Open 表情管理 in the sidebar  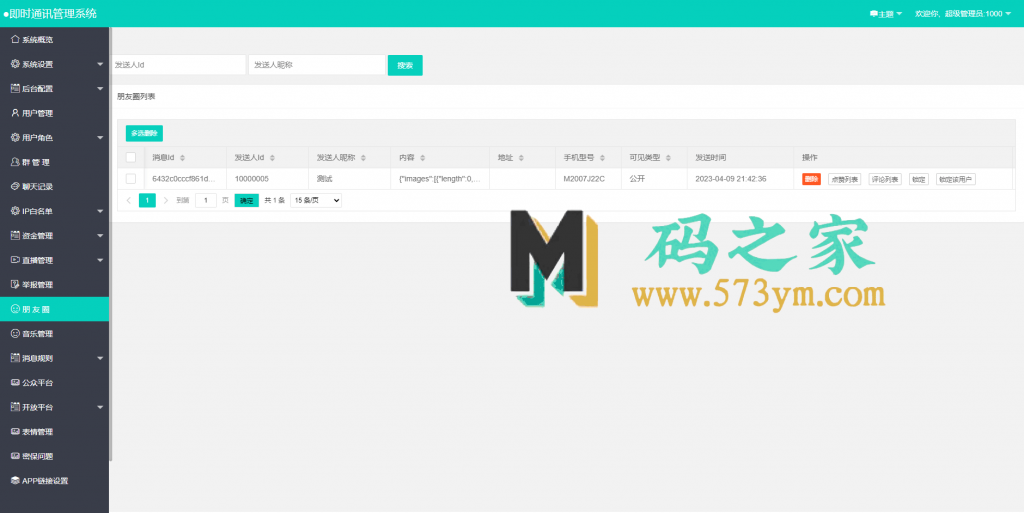[x=54, y=431]
